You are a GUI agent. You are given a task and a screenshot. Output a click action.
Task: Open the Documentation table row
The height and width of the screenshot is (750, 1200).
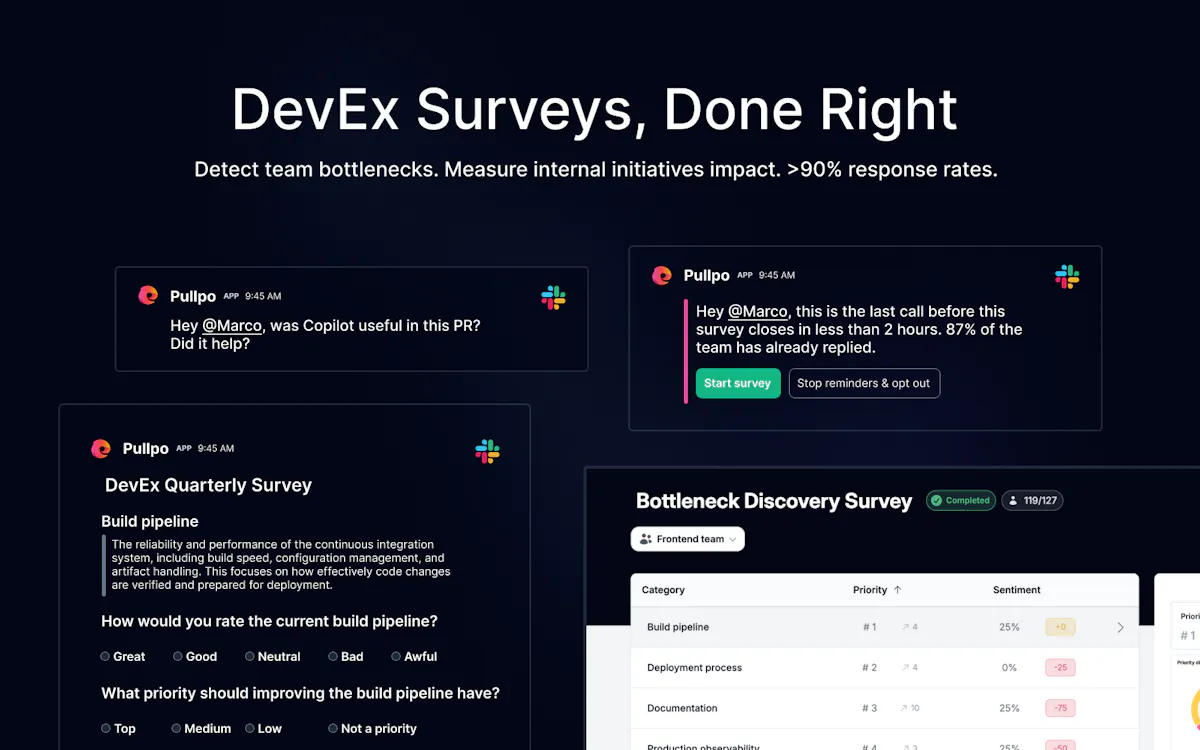(885, 708)
